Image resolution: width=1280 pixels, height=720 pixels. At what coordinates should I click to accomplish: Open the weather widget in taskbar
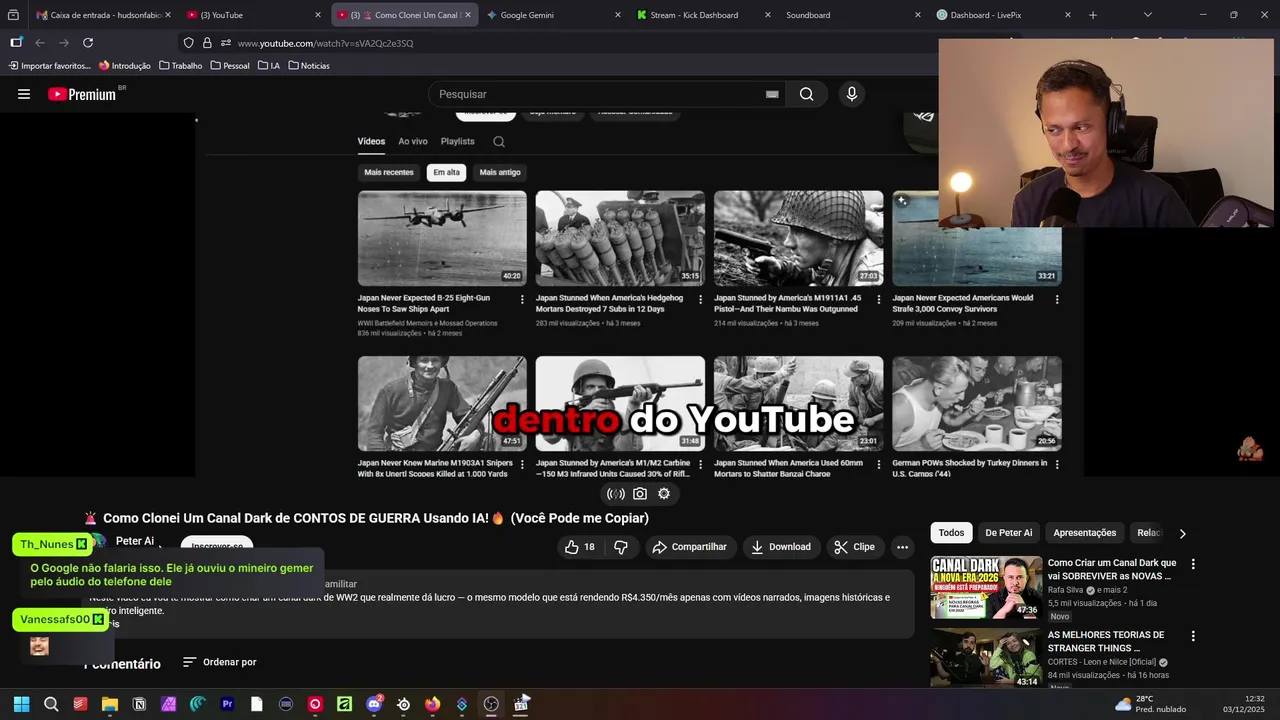tap(1150, 704)
